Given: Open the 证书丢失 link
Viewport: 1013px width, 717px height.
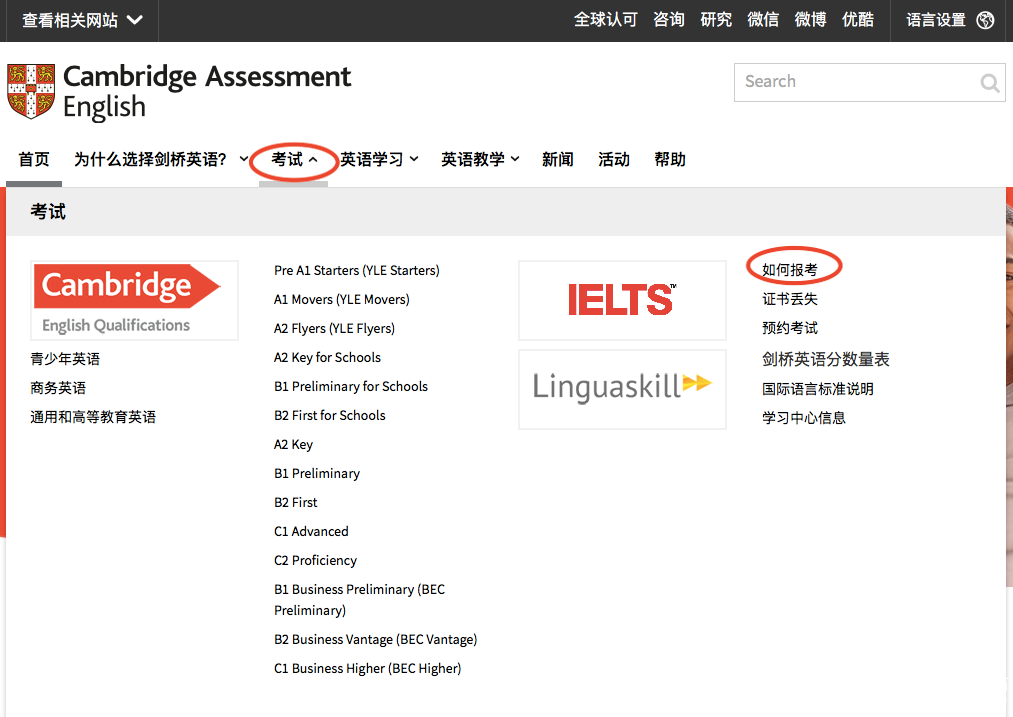Looking at the screenshot, I should [789, 299].
